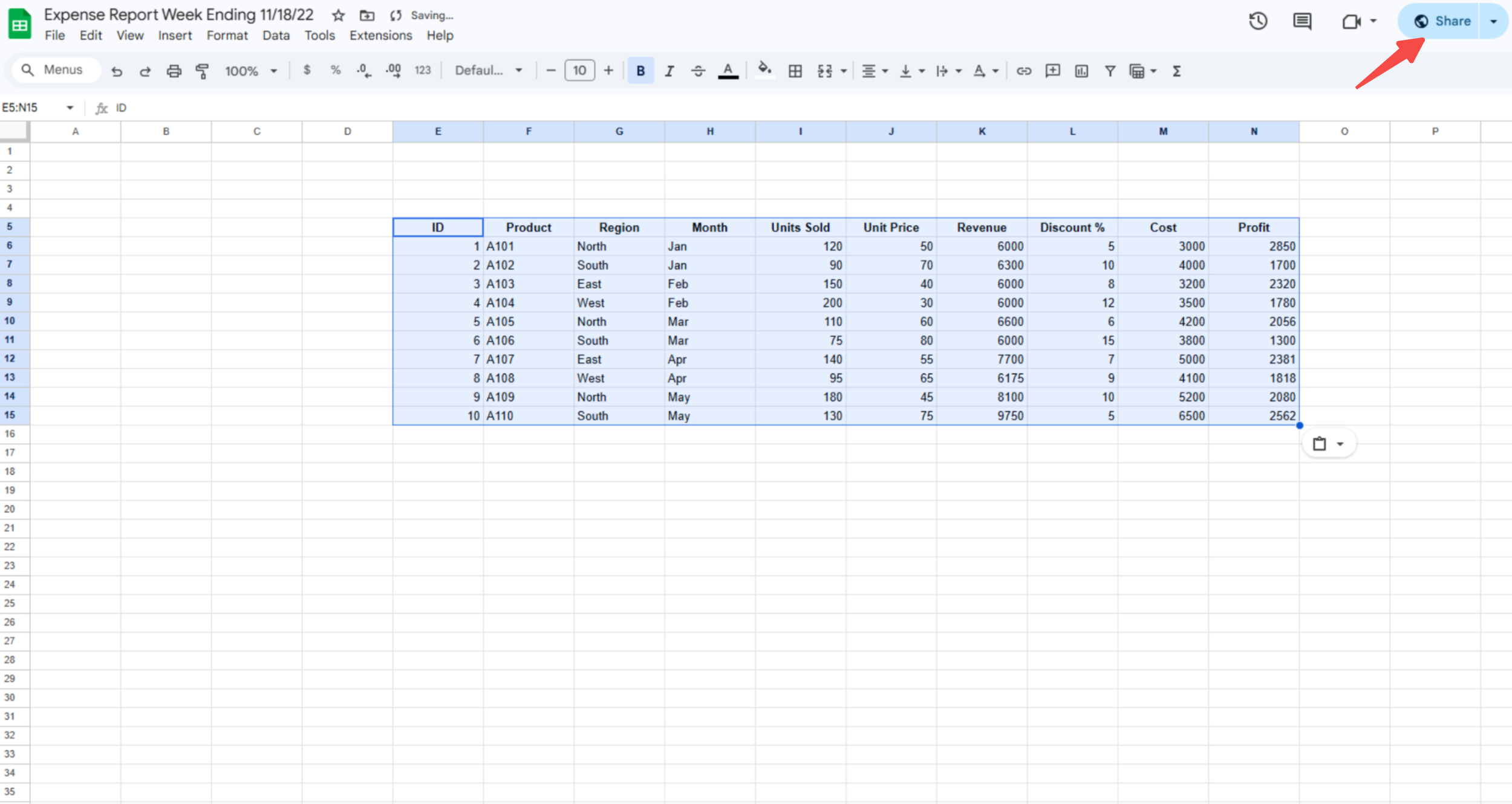1512x804 pixels.
Task: Start a Meet video call
Action: (x=1351, y=22)
